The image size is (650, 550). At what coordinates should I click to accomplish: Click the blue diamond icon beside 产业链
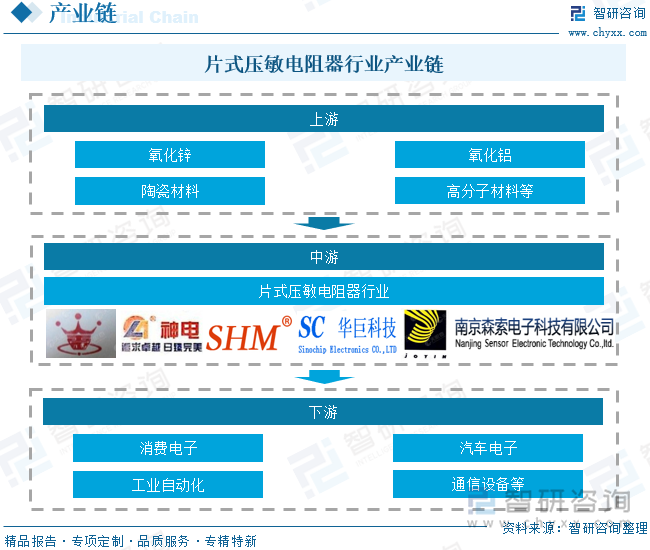[22, 12]
